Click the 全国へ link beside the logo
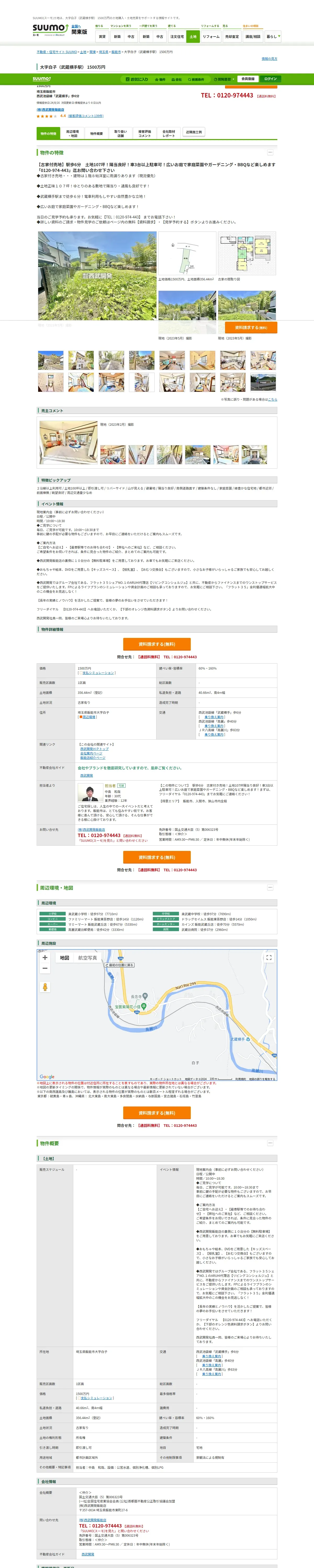Screen dimensions: 314x1568 [76, 26]
